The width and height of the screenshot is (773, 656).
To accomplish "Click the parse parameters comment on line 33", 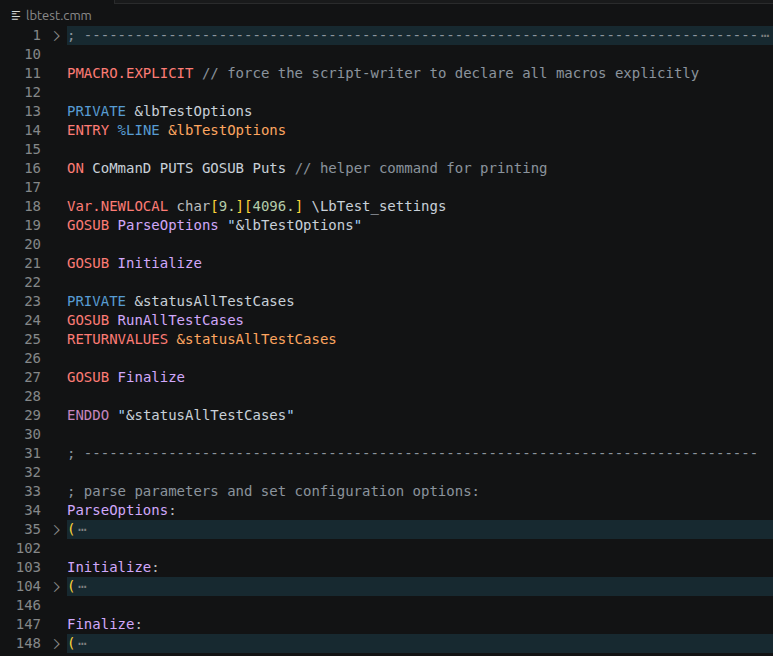I will (x=273, y=491).
